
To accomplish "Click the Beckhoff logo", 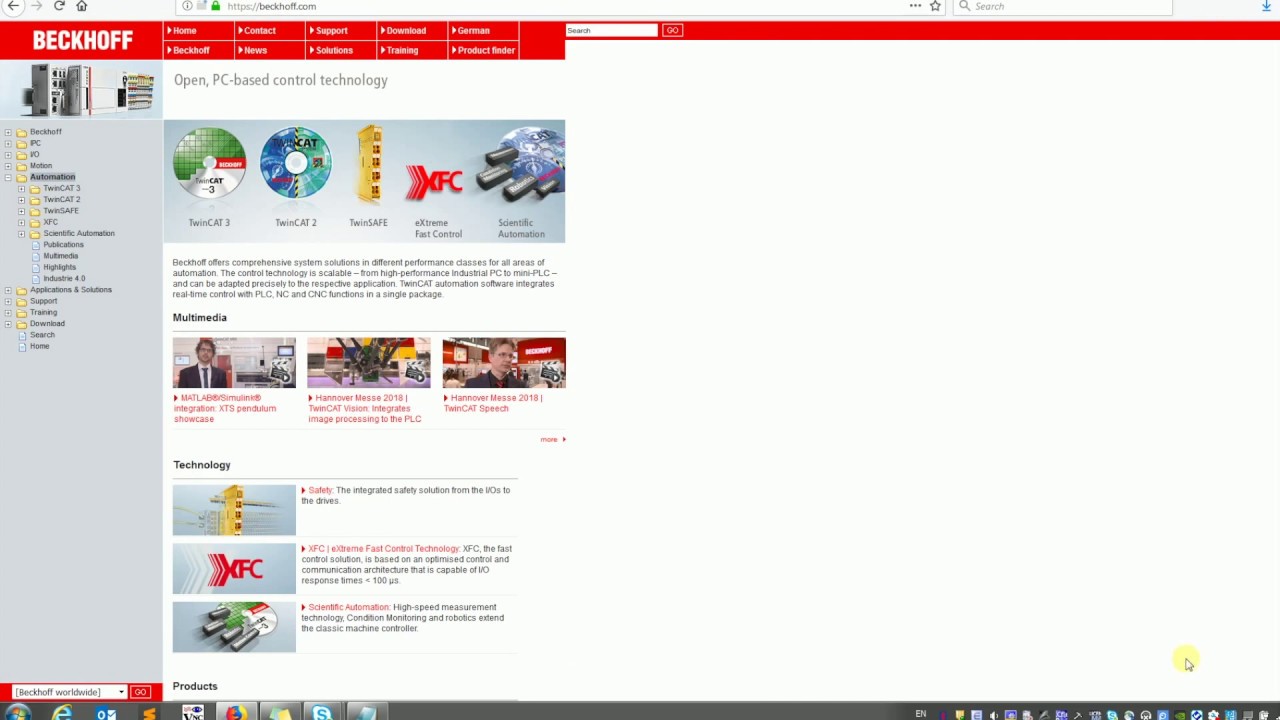I will tap(82, 40).
